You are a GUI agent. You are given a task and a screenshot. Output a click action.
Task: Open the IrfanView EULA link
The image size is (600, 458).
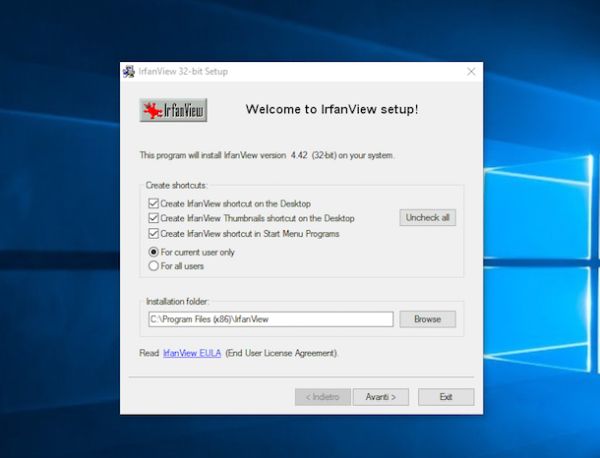click(x=192, y=353)
